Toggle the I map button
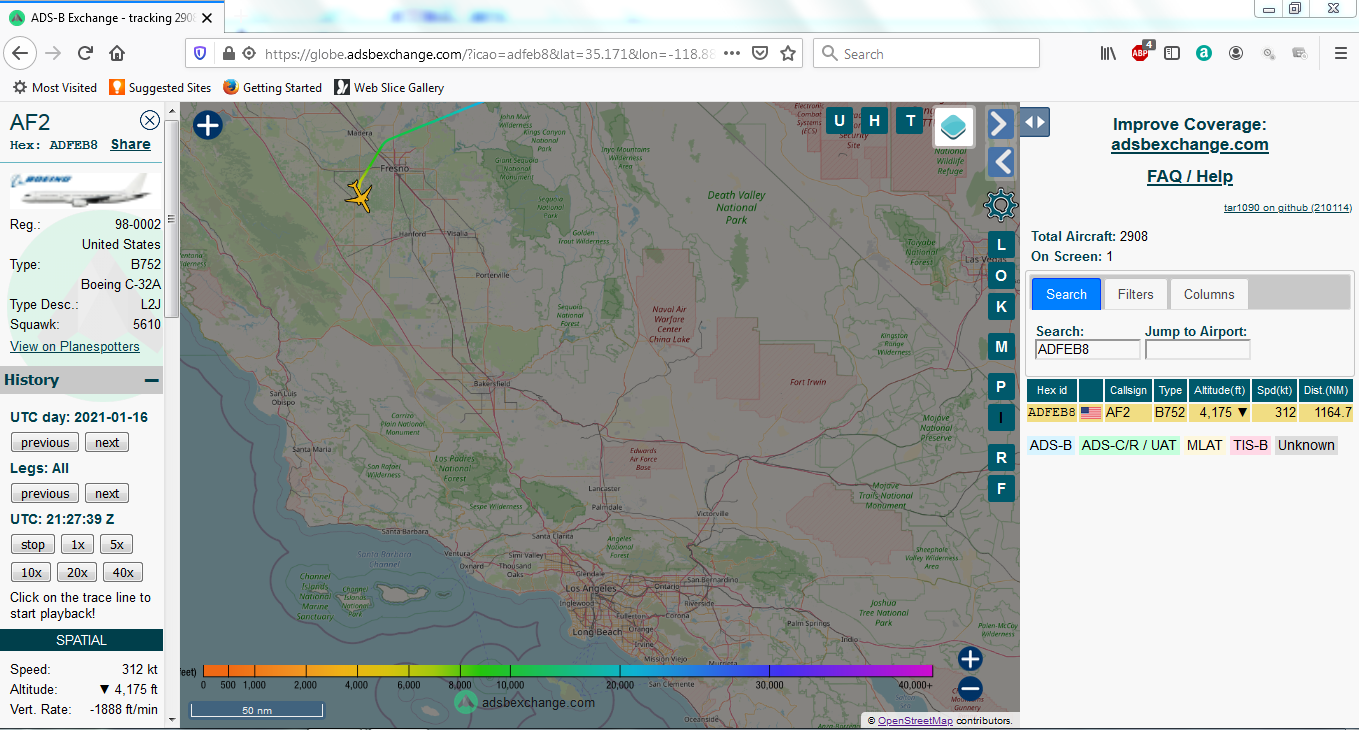This screenshot has height=730, width=1359. click(x=1001, y=417)
